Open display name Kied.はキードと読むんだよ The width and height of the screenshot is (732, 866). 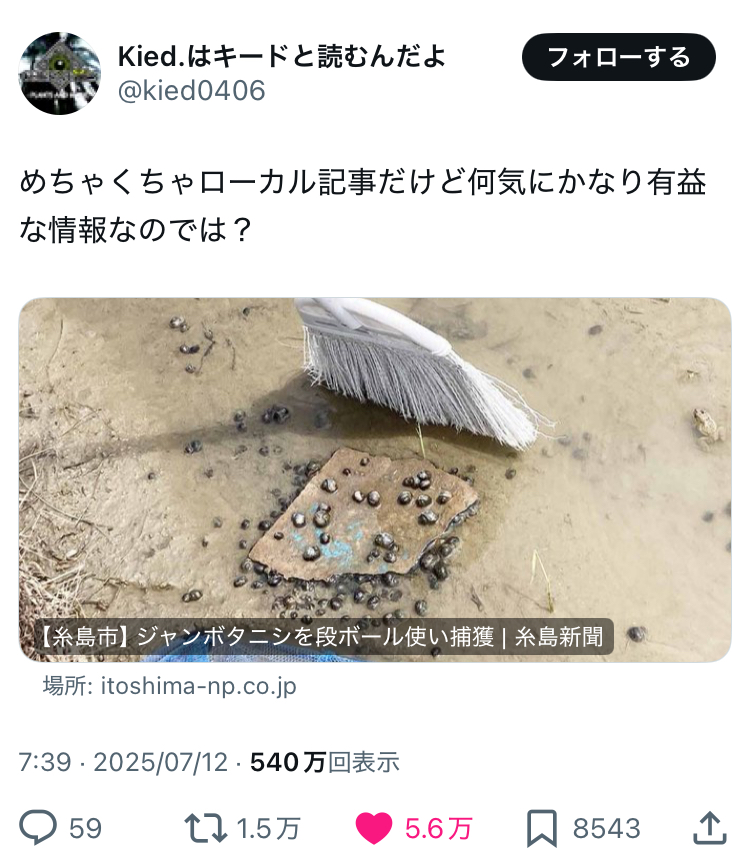(282, 56)
